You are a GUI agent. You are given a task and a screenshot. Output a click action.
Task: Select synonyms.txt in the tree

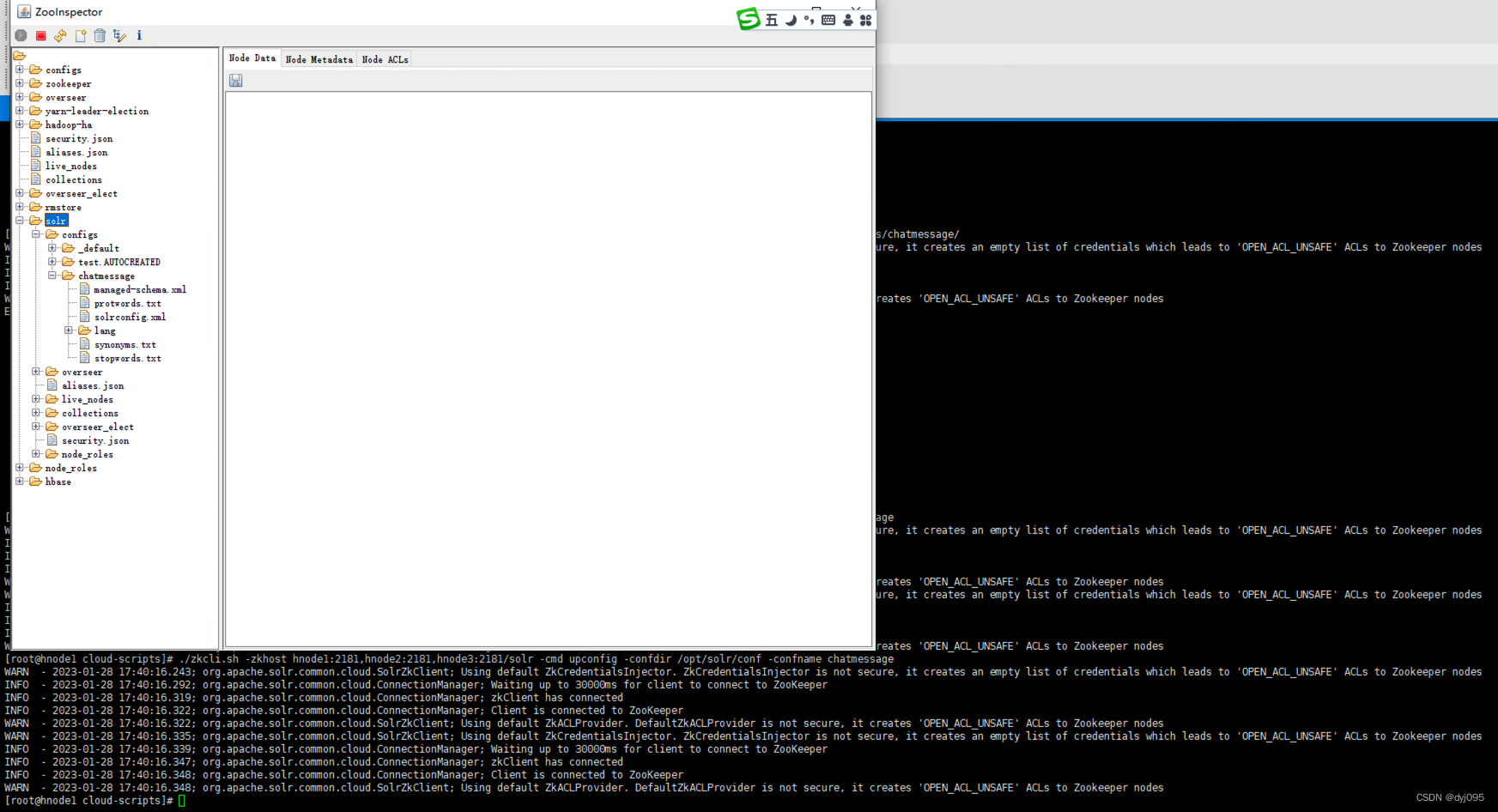pos(125,344)
